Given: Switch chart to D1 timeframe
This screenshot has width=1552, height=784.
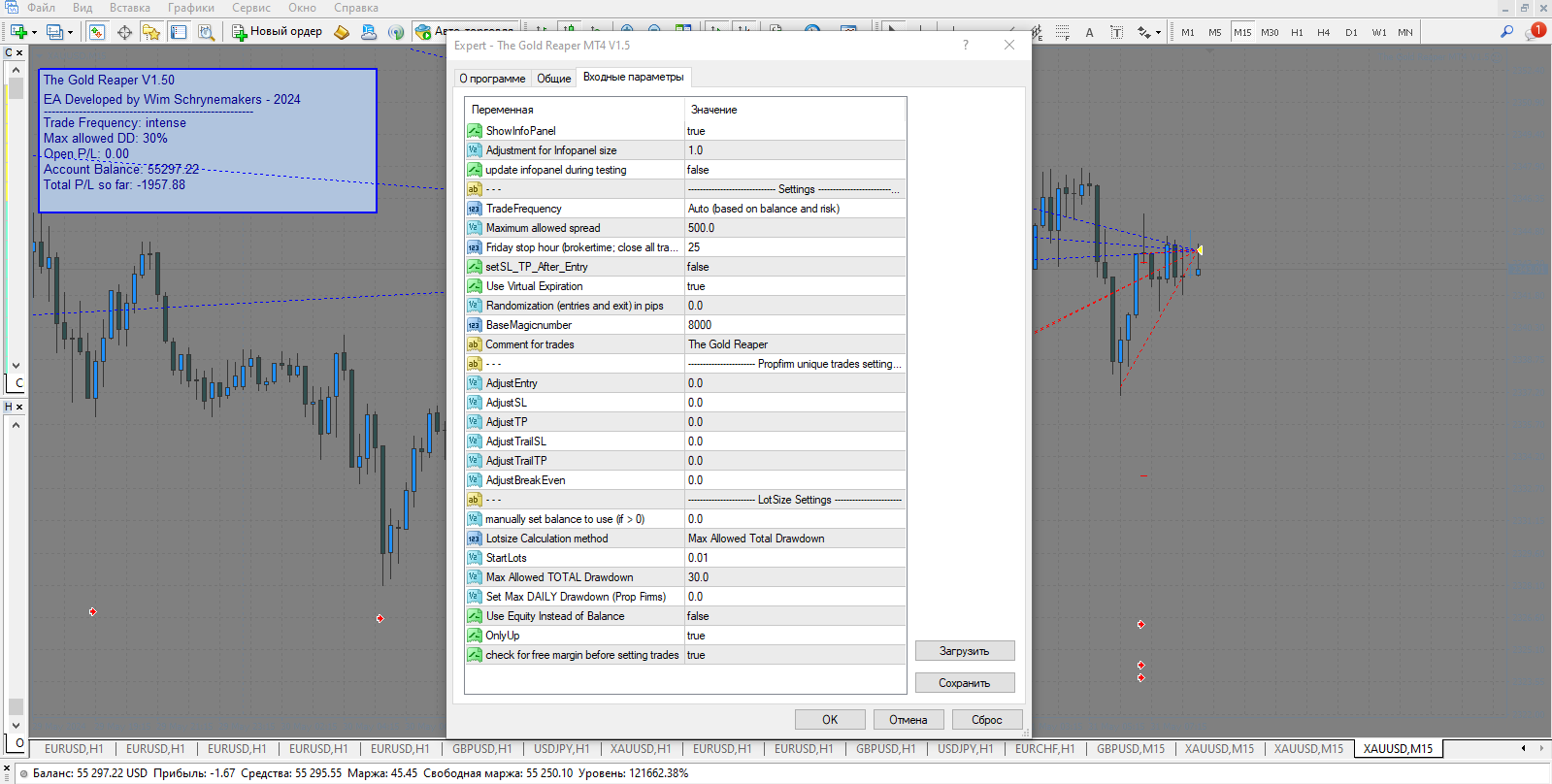Looking at the screenshot, I should [x=1351, y=32].
